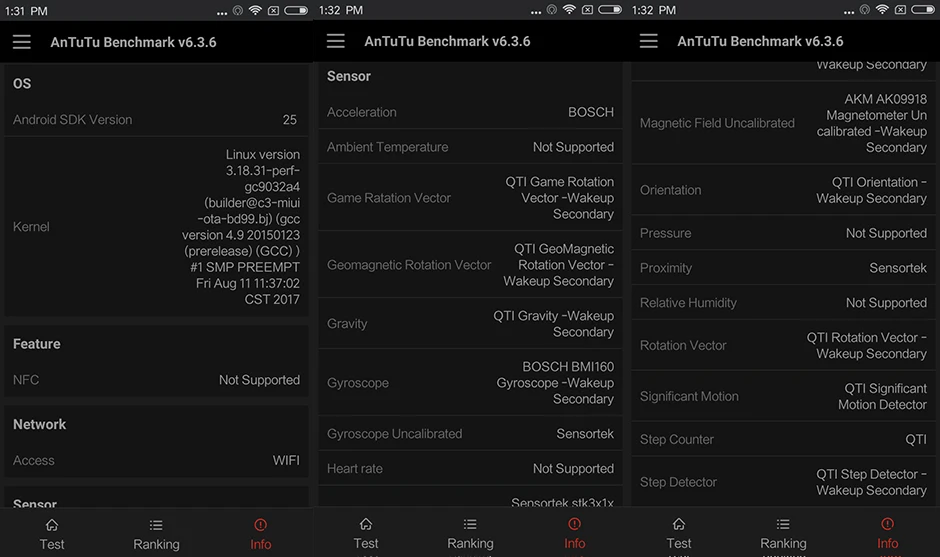This screenshot has height=557, width=940.
Task: Tap Test home icon in right screen
Action: 679,524
